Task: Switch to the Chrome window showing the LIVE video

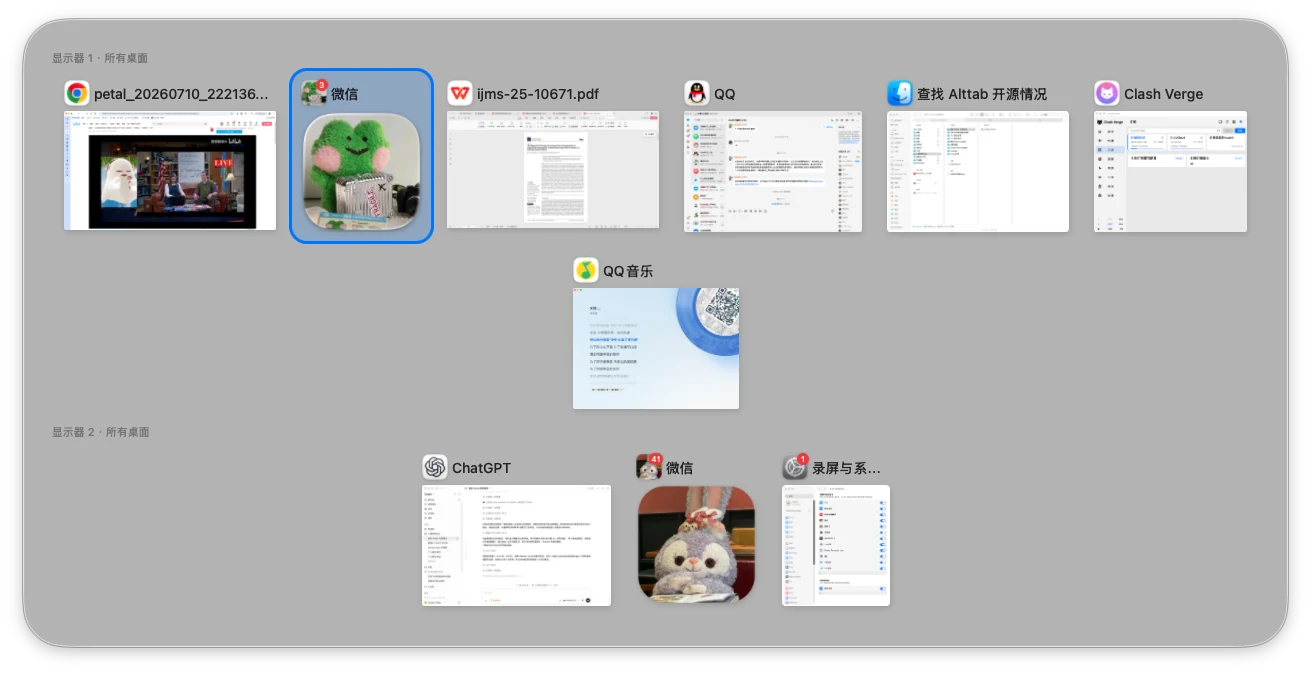Action: (170, 171)
